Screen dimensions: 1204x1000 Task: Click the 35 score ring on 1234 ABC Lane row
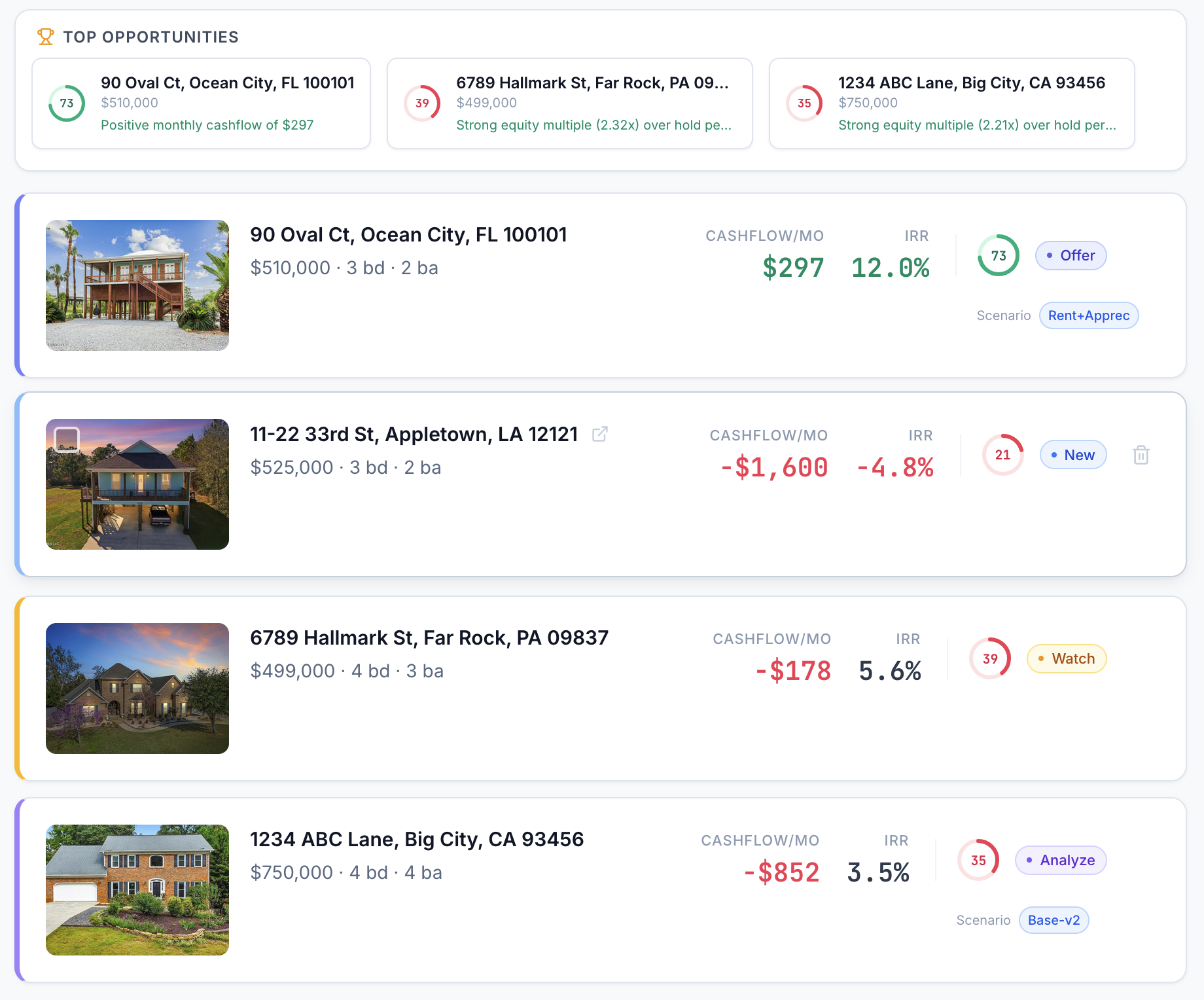[978, 861]
